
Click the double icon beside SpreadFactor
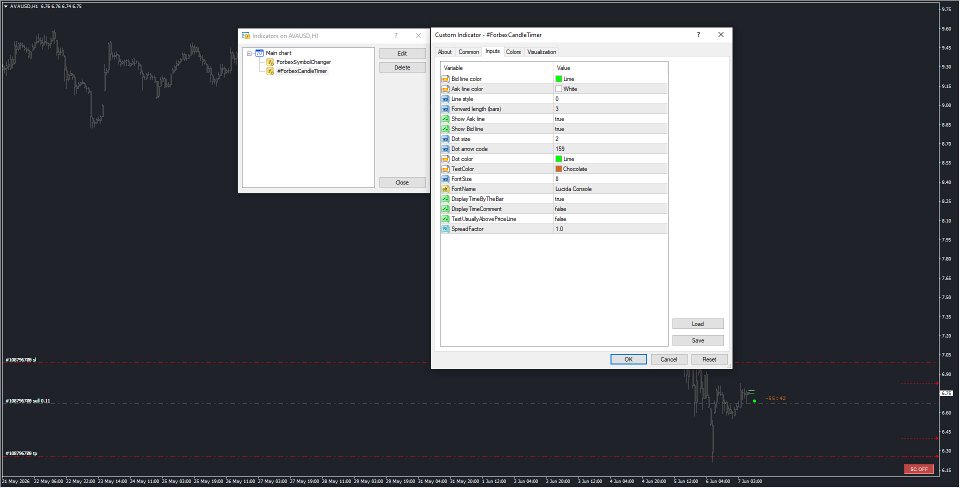pyautogui.click(x=445, y=229)
